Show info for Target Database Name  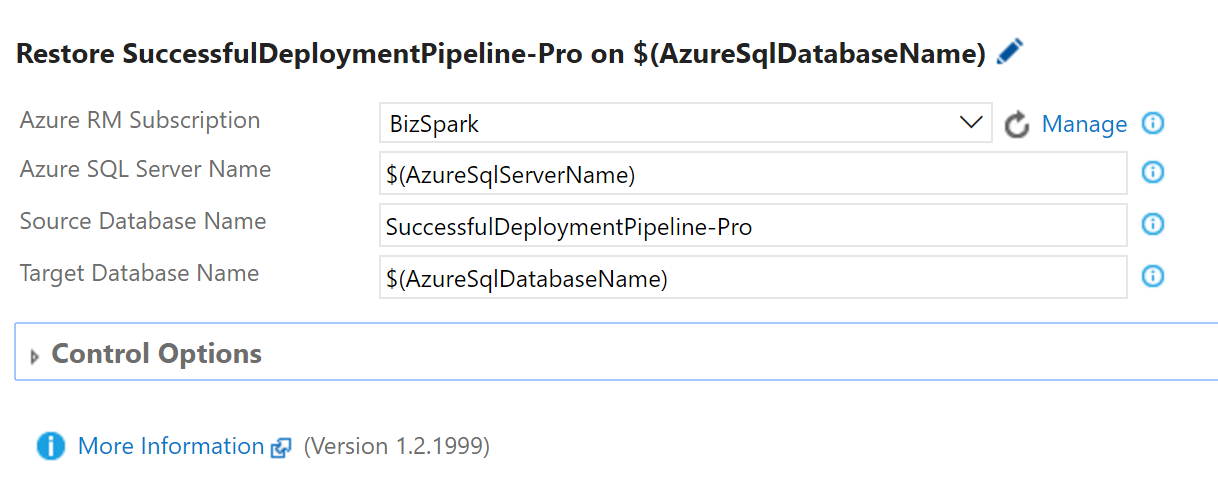point(1153,276)
